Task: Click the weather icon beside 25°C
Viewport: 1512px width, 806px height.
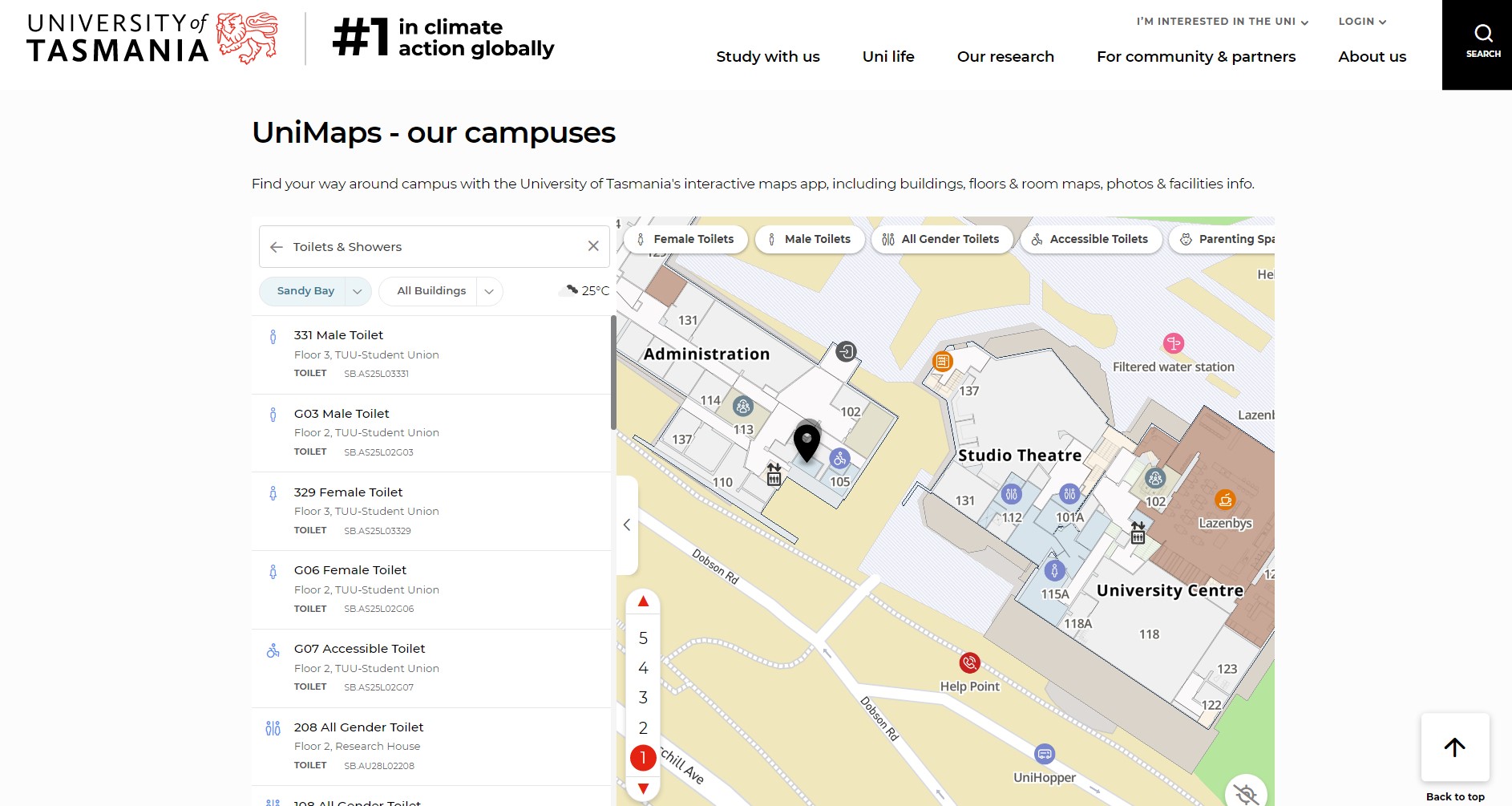Action: point(570,290)
